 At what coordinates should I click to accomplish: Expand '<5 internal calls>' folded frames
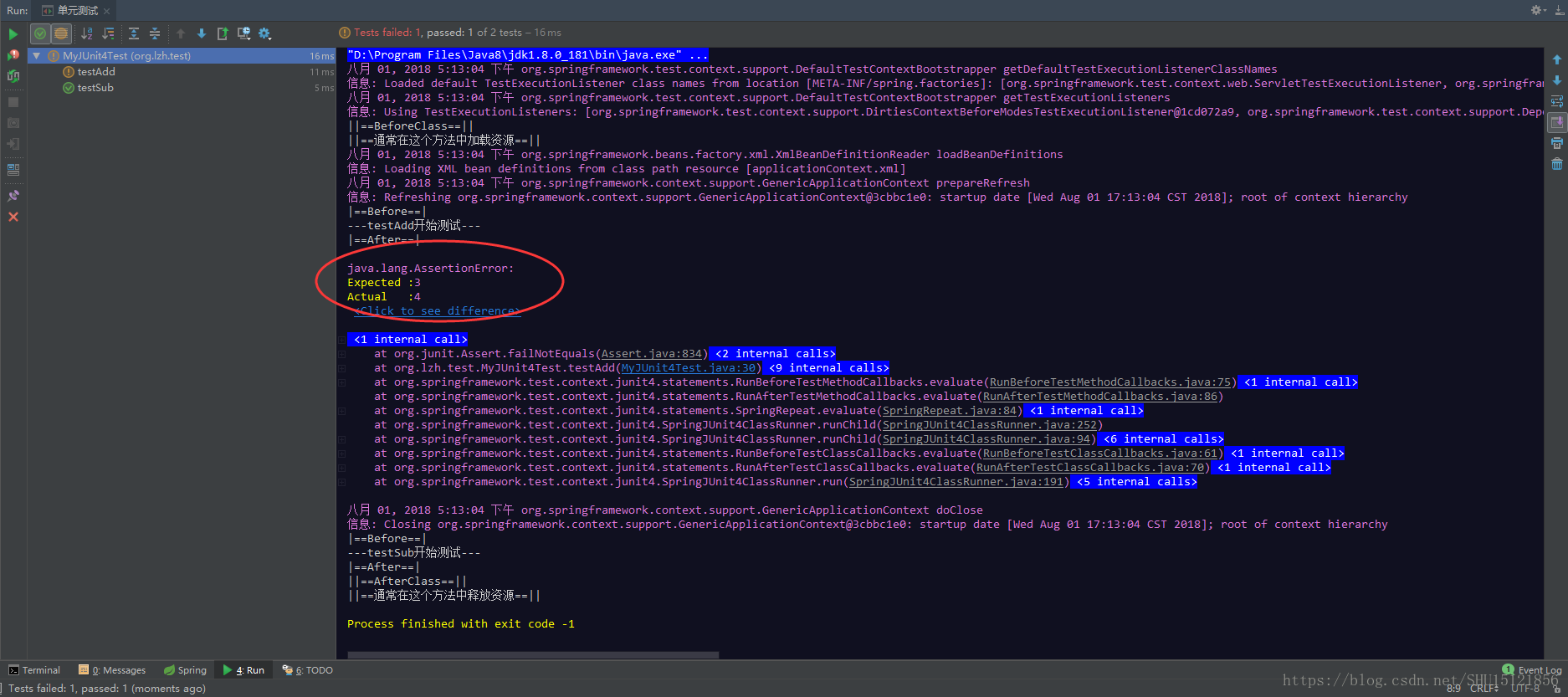[1134, 482]
